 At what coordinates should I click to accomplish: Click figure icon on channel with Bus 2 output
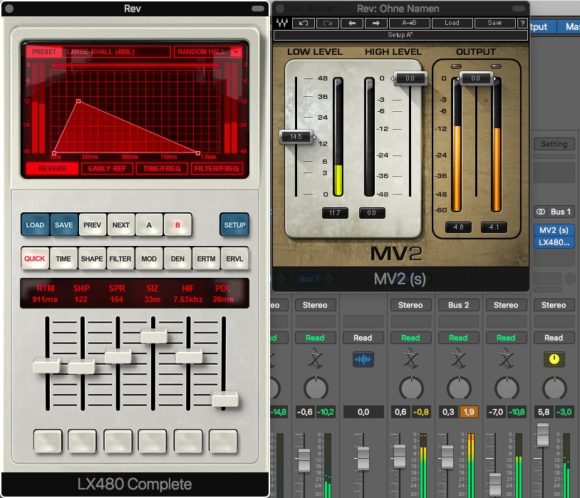pyautogui.click(x=458, y=359)
